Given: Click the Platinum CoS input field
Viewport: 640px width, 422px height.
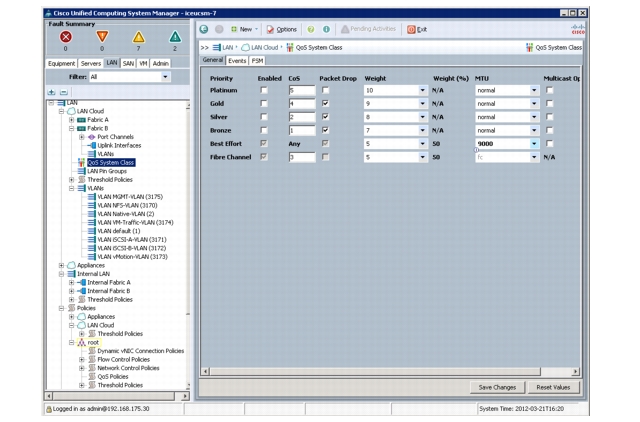Looking at the screenshot, I should tap(302, 90).
